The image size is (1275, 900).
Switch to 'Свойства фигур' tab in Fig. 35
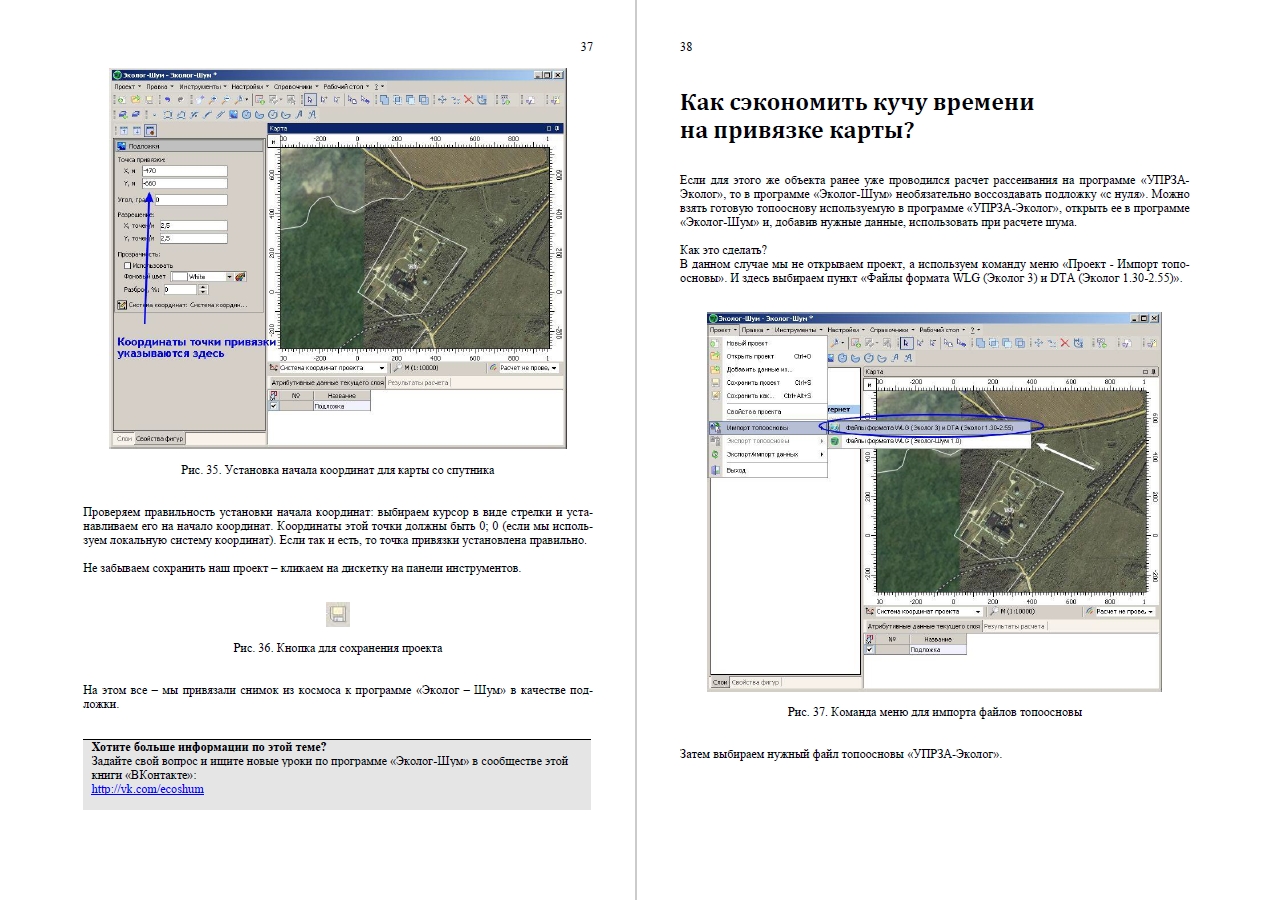(x=160, y=438)
